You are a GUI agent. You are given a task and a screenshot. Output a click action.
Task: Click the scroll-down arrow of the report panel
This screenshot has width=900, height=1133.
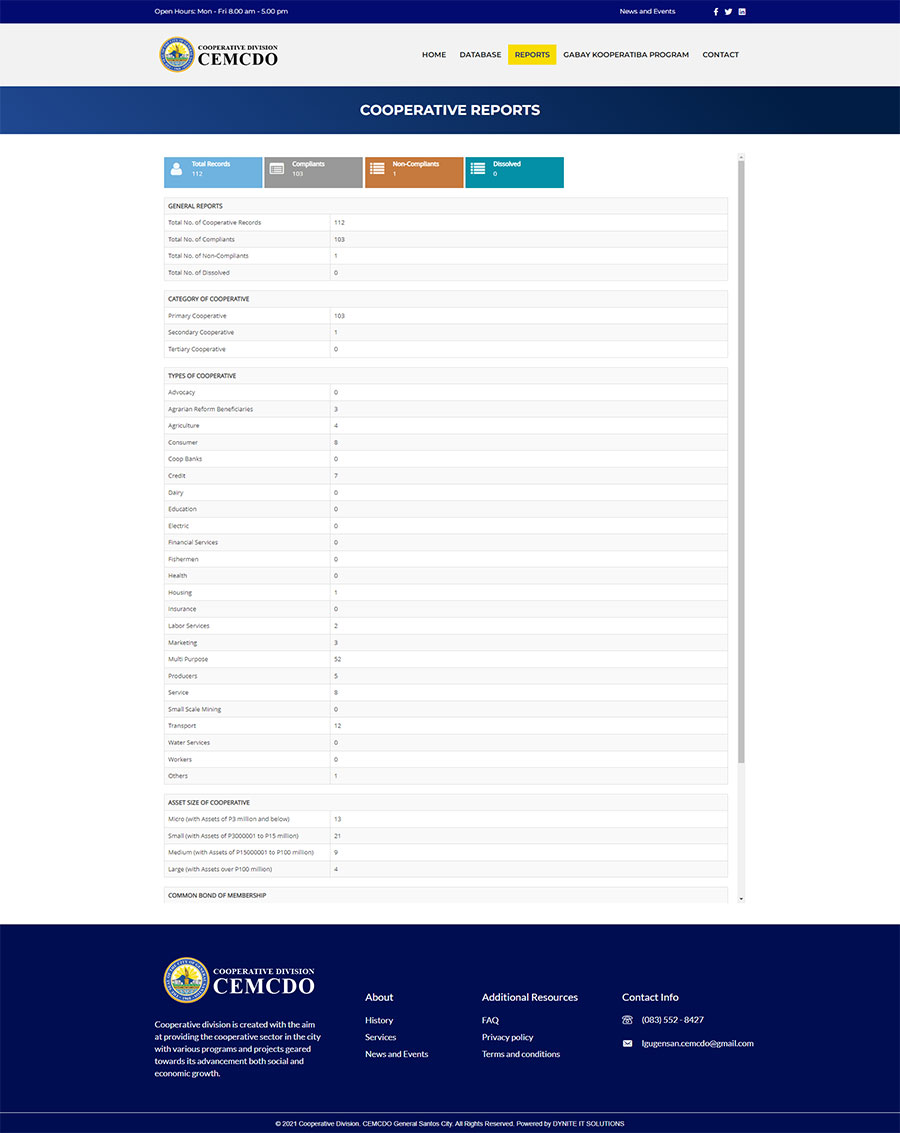tap(741, 899)
